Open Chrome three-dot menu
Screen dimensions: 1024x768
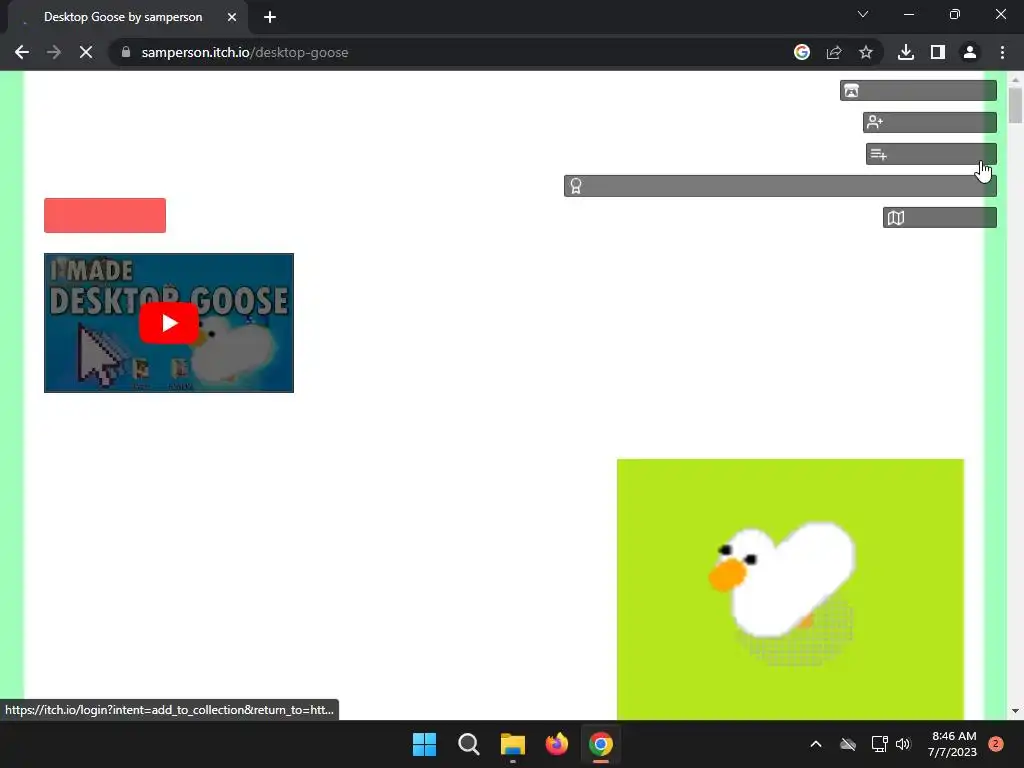tap(1002, 52)
